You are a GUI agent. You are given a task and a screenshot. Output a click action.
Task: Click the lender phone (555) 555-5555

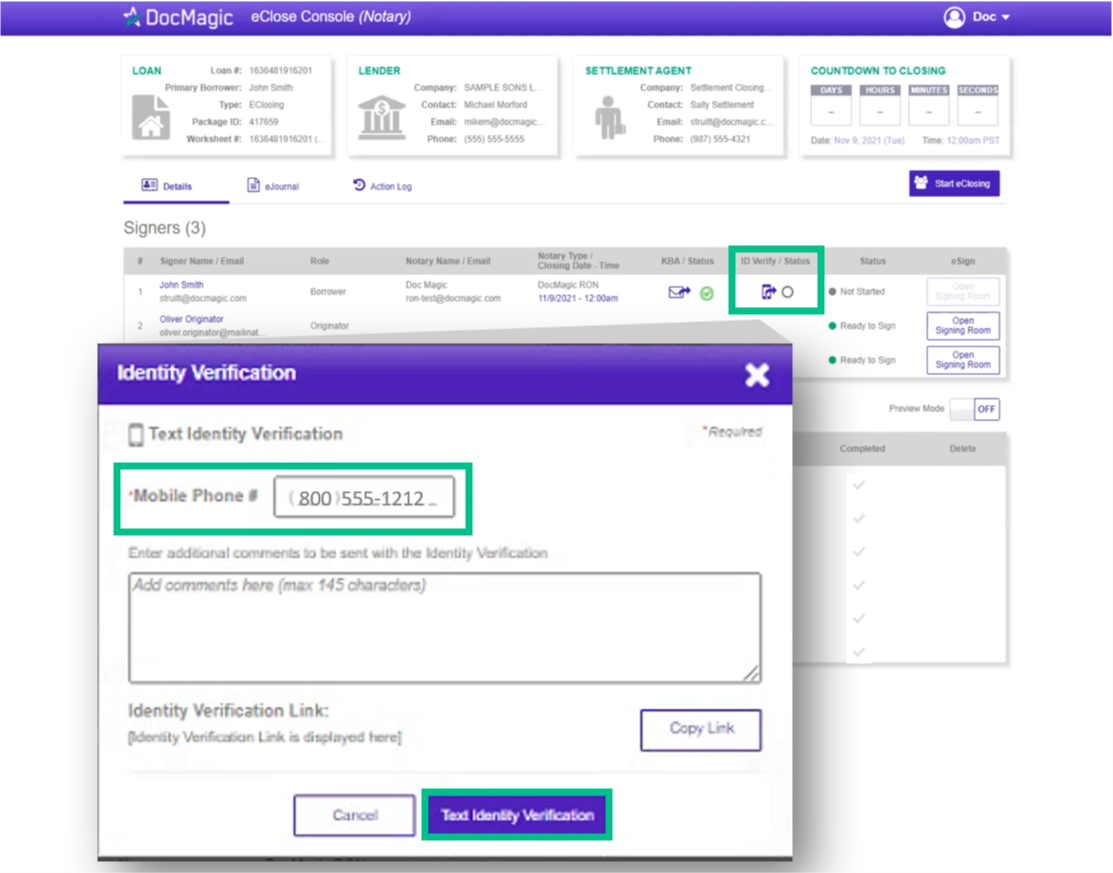point(494,139)
